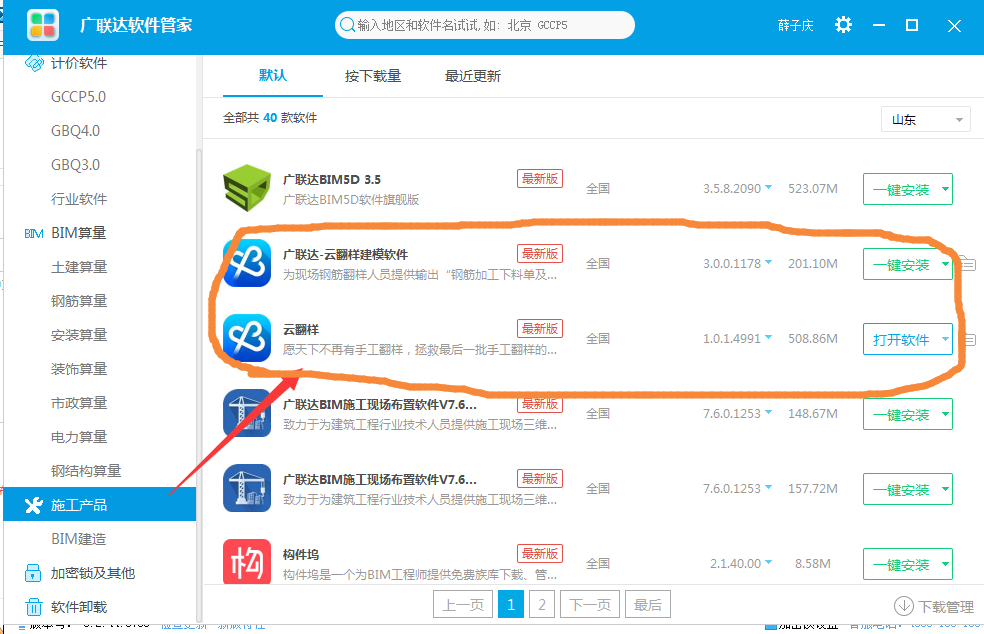The height and width of the screenshot is (634, 984).
Task: Click the 上一页 pagination button
Action: coord(463,604)
